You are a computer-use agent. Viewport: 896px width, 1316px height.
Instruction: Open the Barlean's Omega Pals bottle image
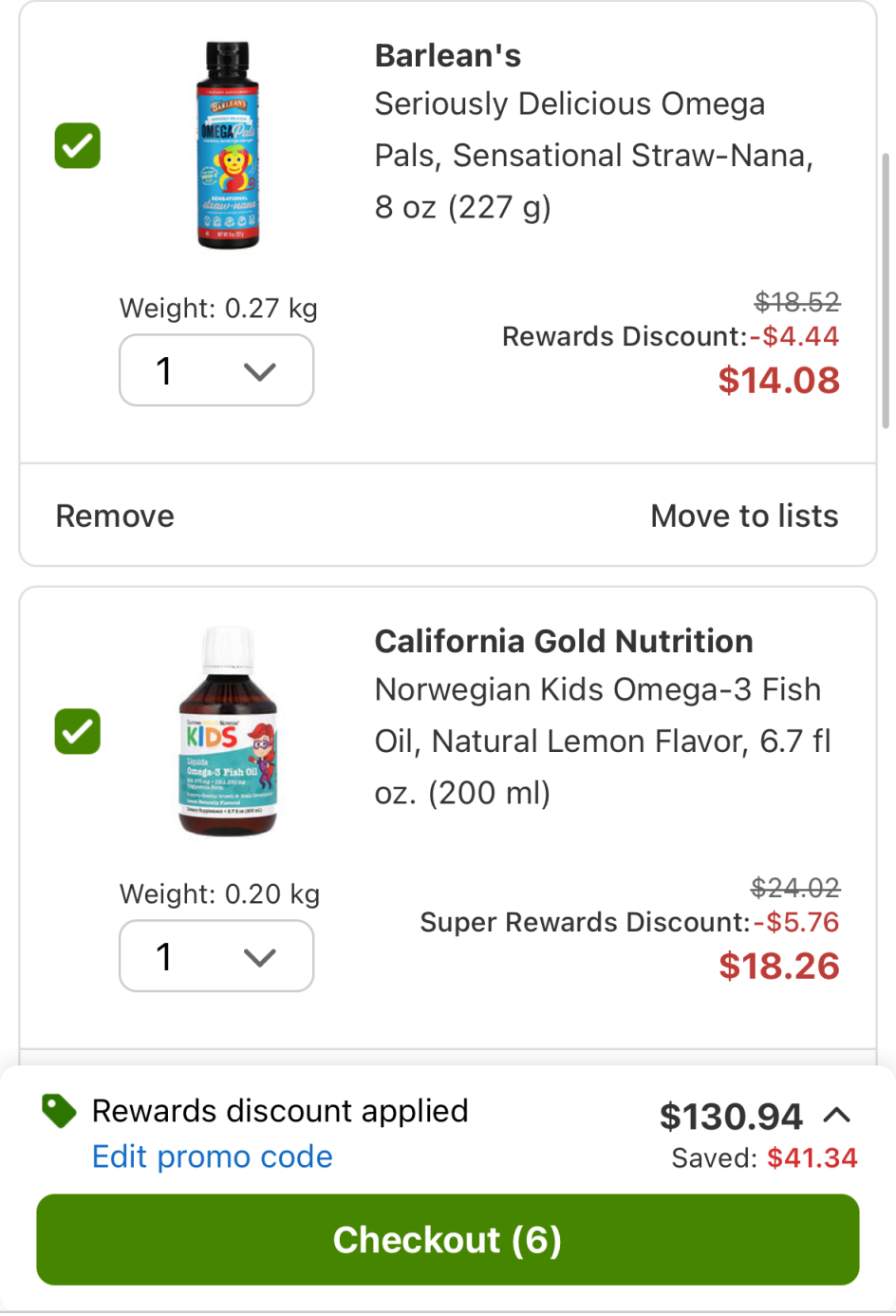click(x=228, y=145)
